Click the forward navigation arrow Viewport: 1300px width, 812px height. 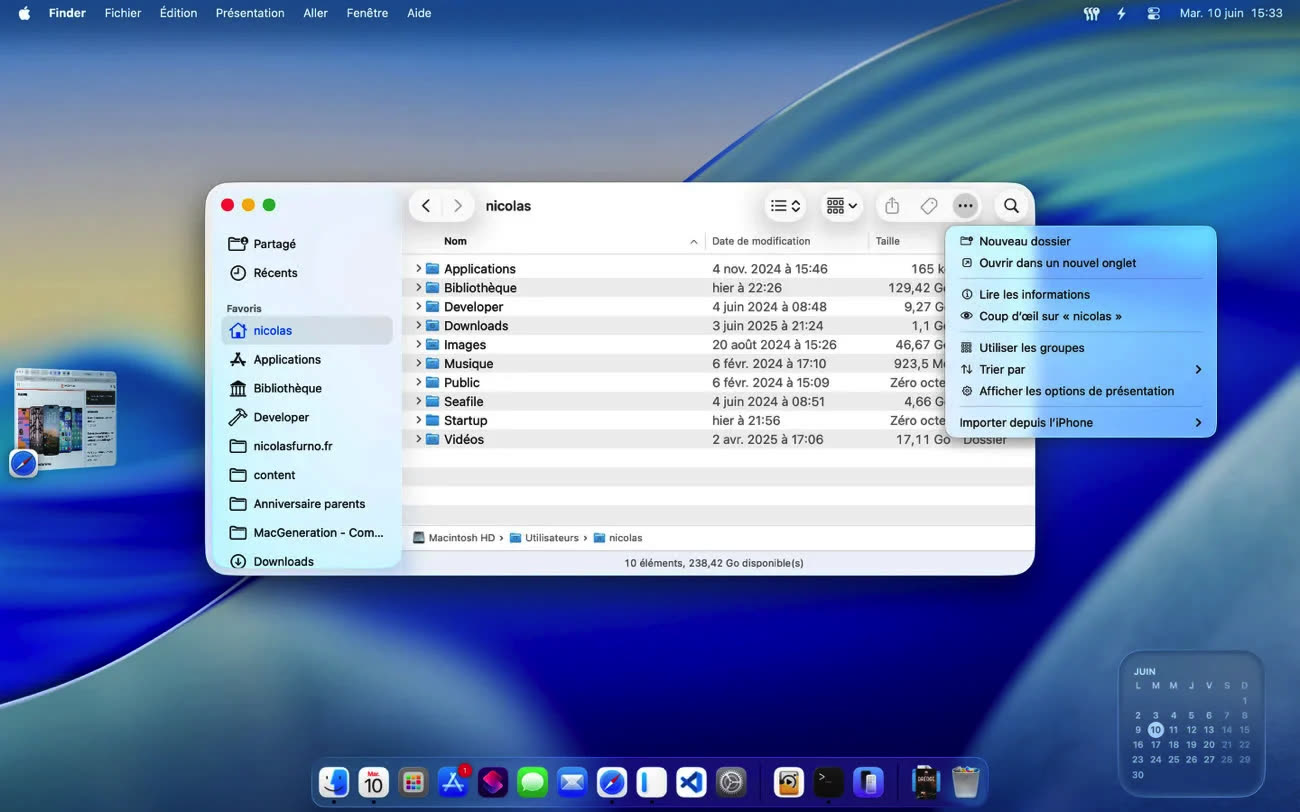point(458,206)
